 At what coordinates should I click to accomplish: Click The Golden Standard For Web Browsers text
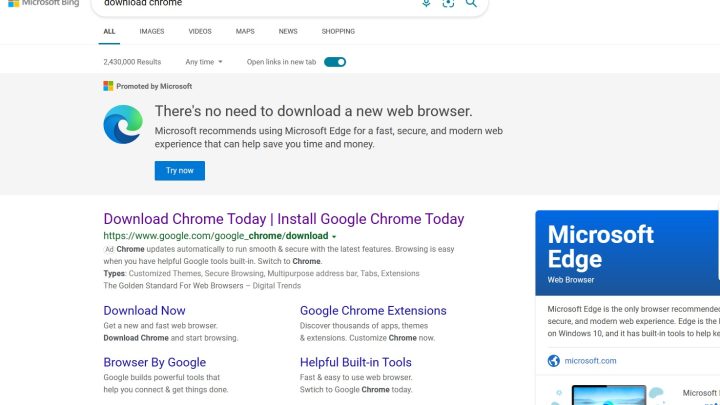(202, 286)
